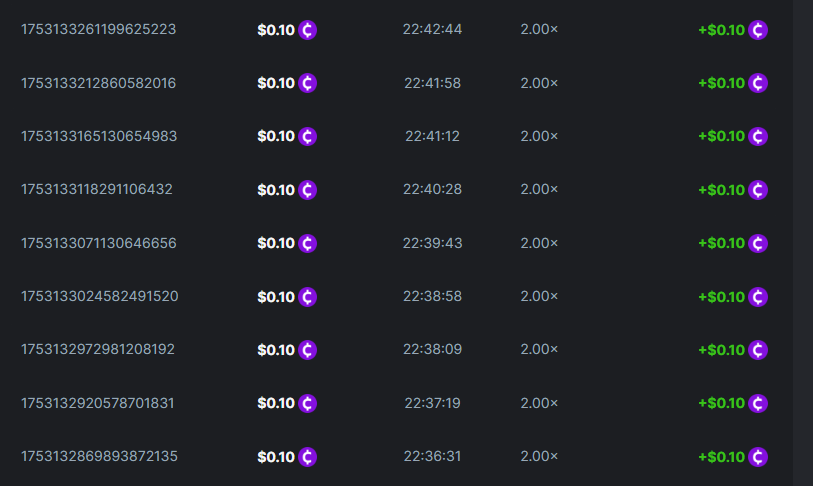The height and width of the screenshot is (486, 813).
Task: Click the profit coin icon in the 22:38:58 row
Action: point(758,297)
